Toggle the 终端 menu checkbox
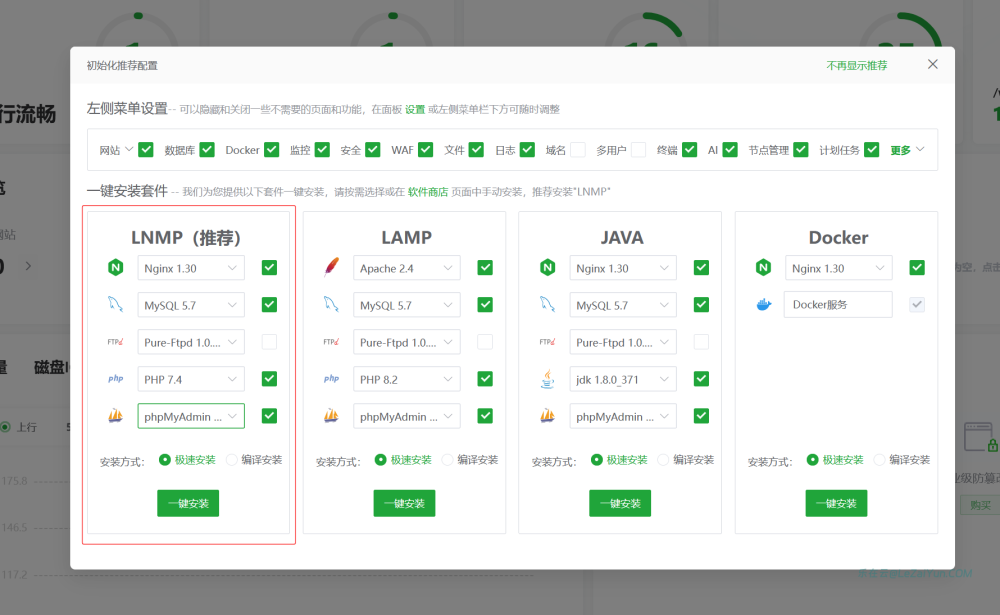The image size is (1000, 615). [x=689, y=150]
